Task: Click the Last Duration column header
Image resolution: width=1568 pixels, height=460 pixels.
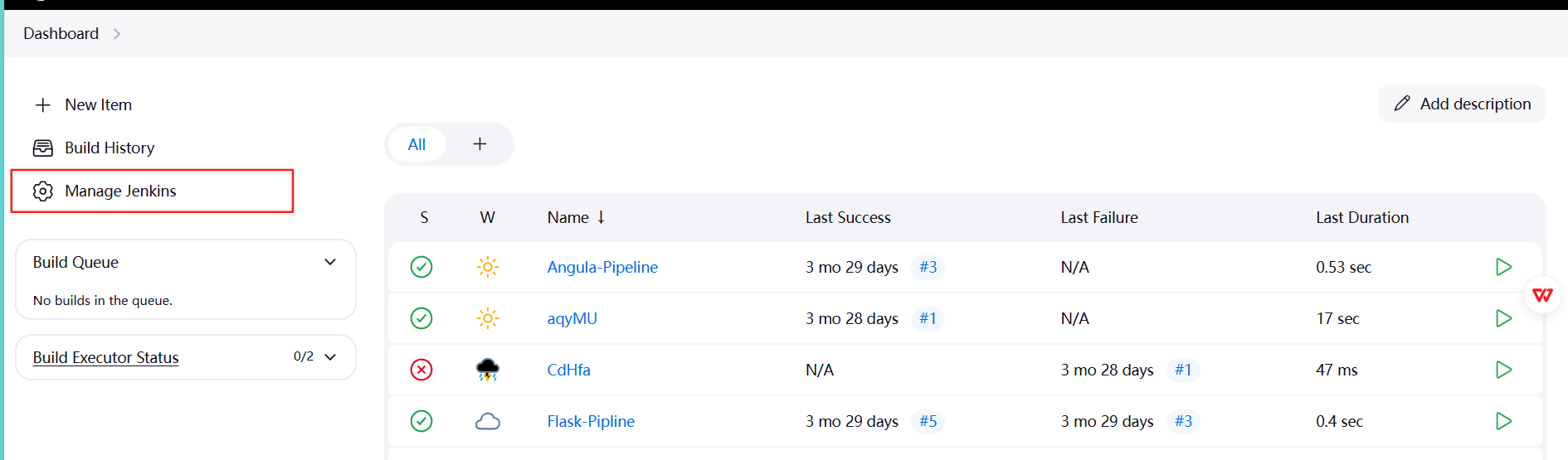Action: tap(1362, 217)
